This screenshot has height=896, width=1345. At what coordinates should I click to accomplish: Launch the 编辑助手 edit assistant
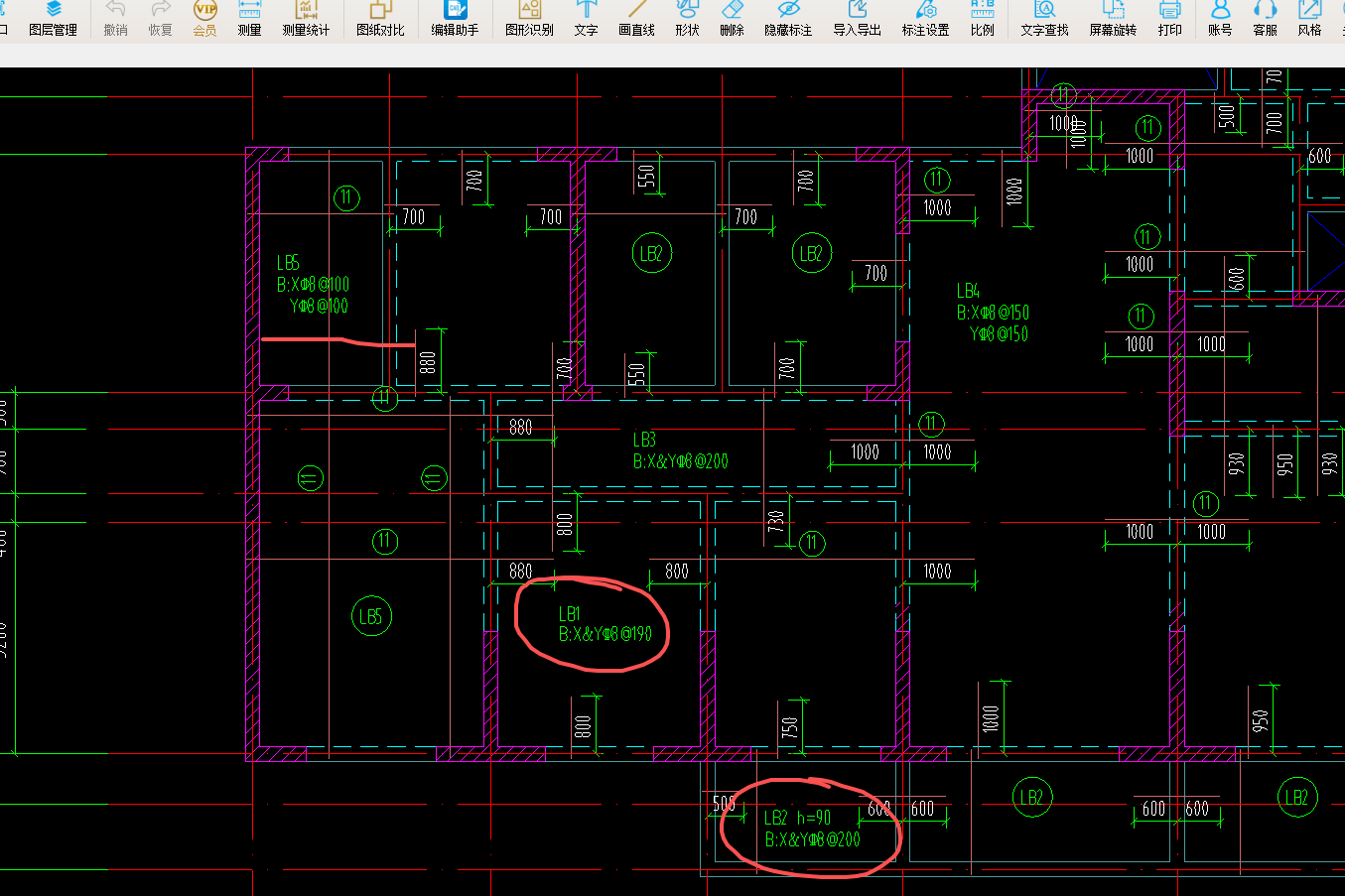(455, 19)
